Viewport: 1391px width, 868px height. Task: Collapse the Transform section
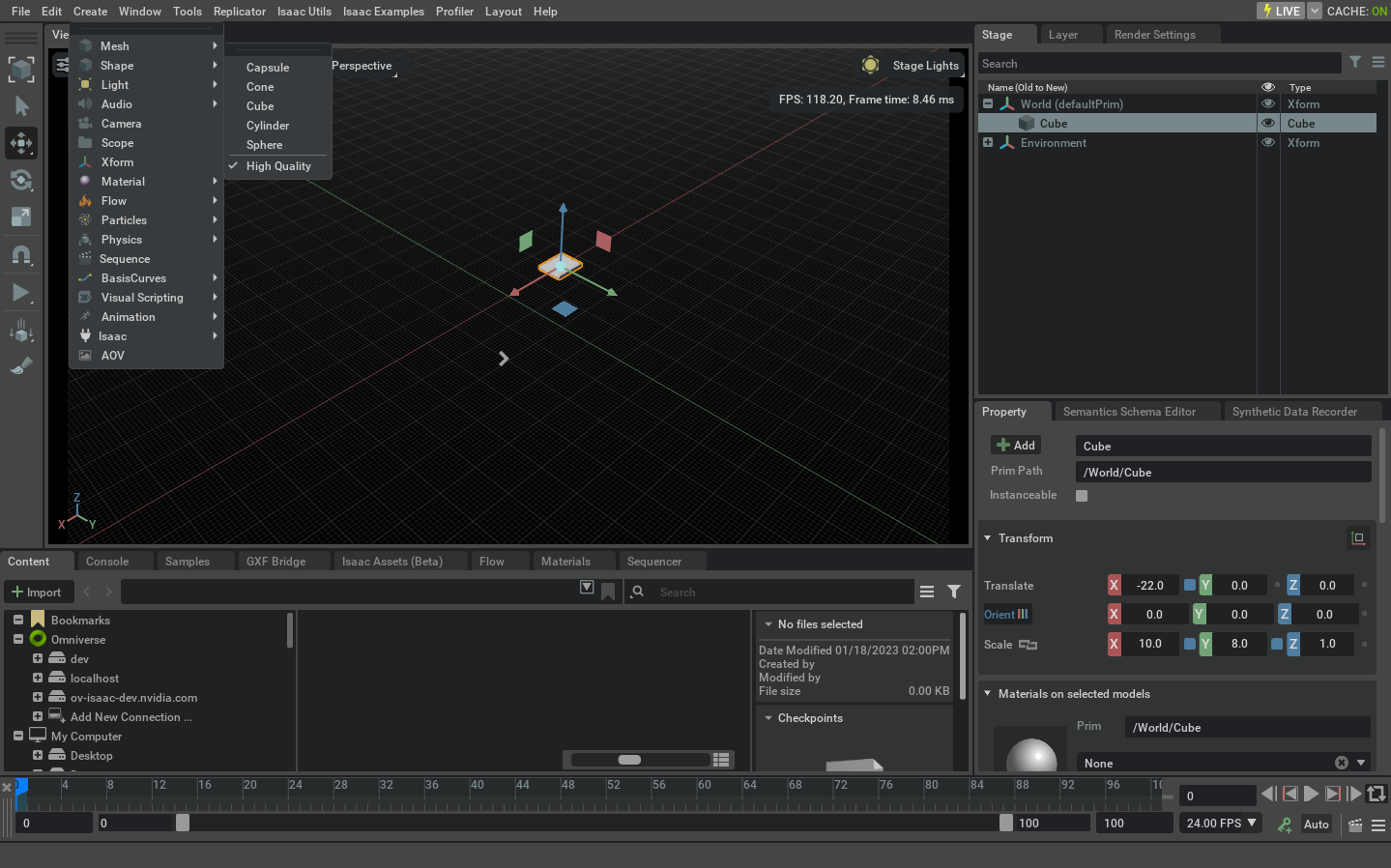[x=987, y=538]
